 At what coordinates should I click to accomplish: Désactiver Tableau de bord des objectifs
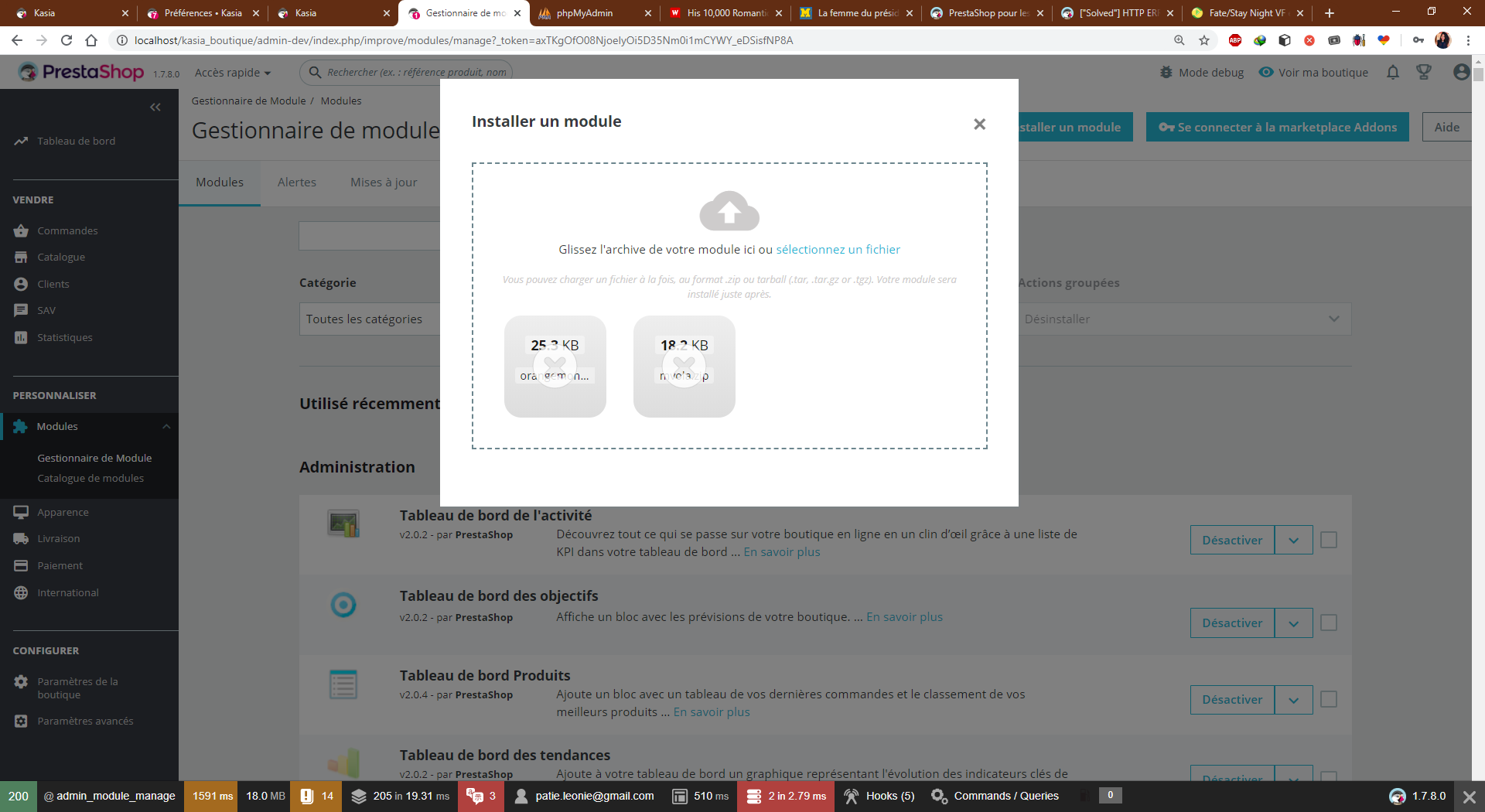click(1232, 623)
